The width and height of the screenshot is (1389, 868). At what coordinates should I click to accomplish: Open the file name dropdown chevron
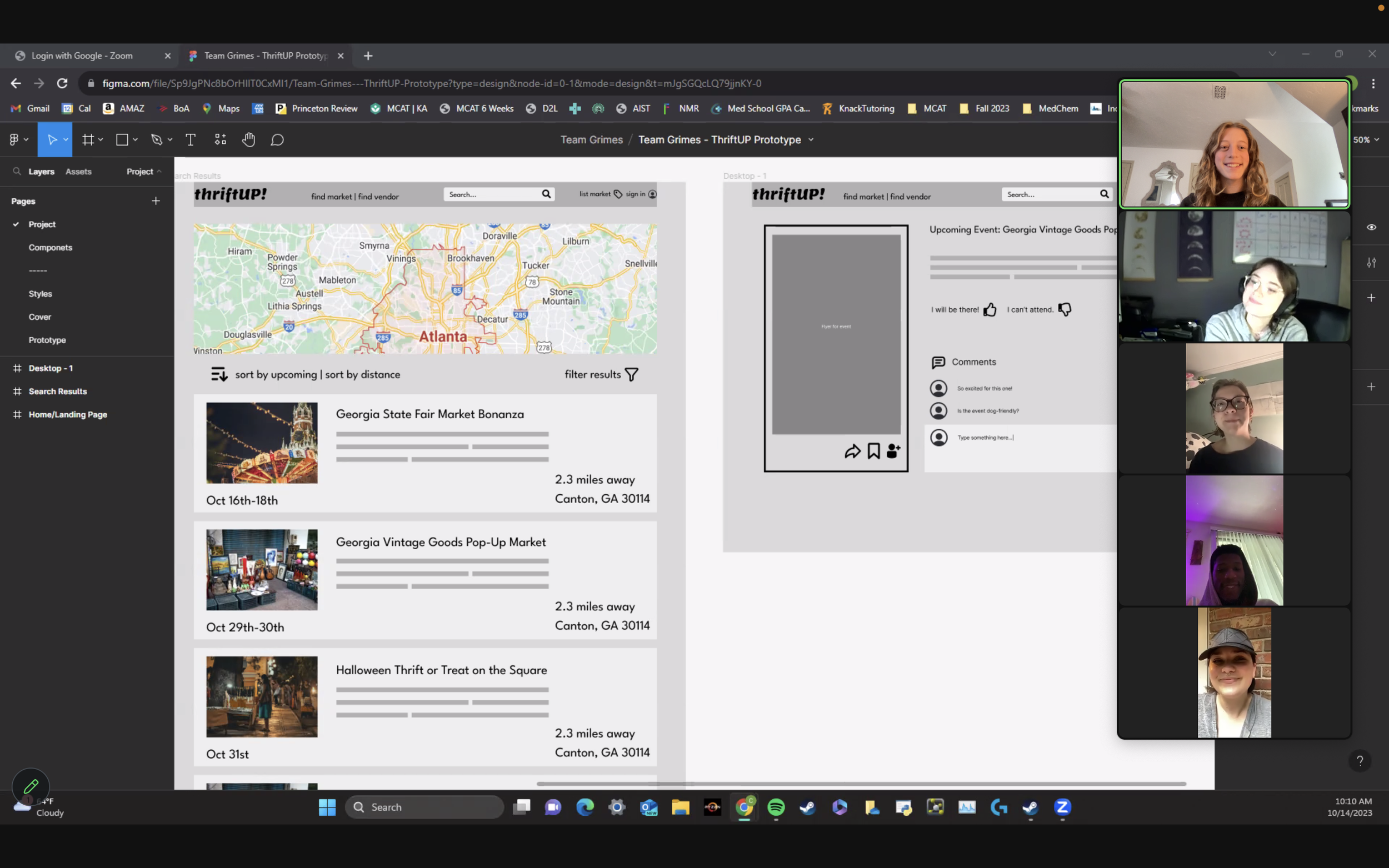pyautogui.click(x=811, y=139)
